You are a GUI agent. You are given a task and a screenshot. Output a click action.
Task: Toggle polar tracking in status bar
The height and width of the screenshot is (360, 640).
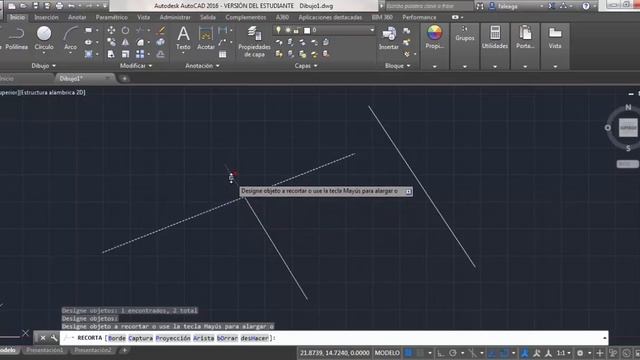pos(453,353)
